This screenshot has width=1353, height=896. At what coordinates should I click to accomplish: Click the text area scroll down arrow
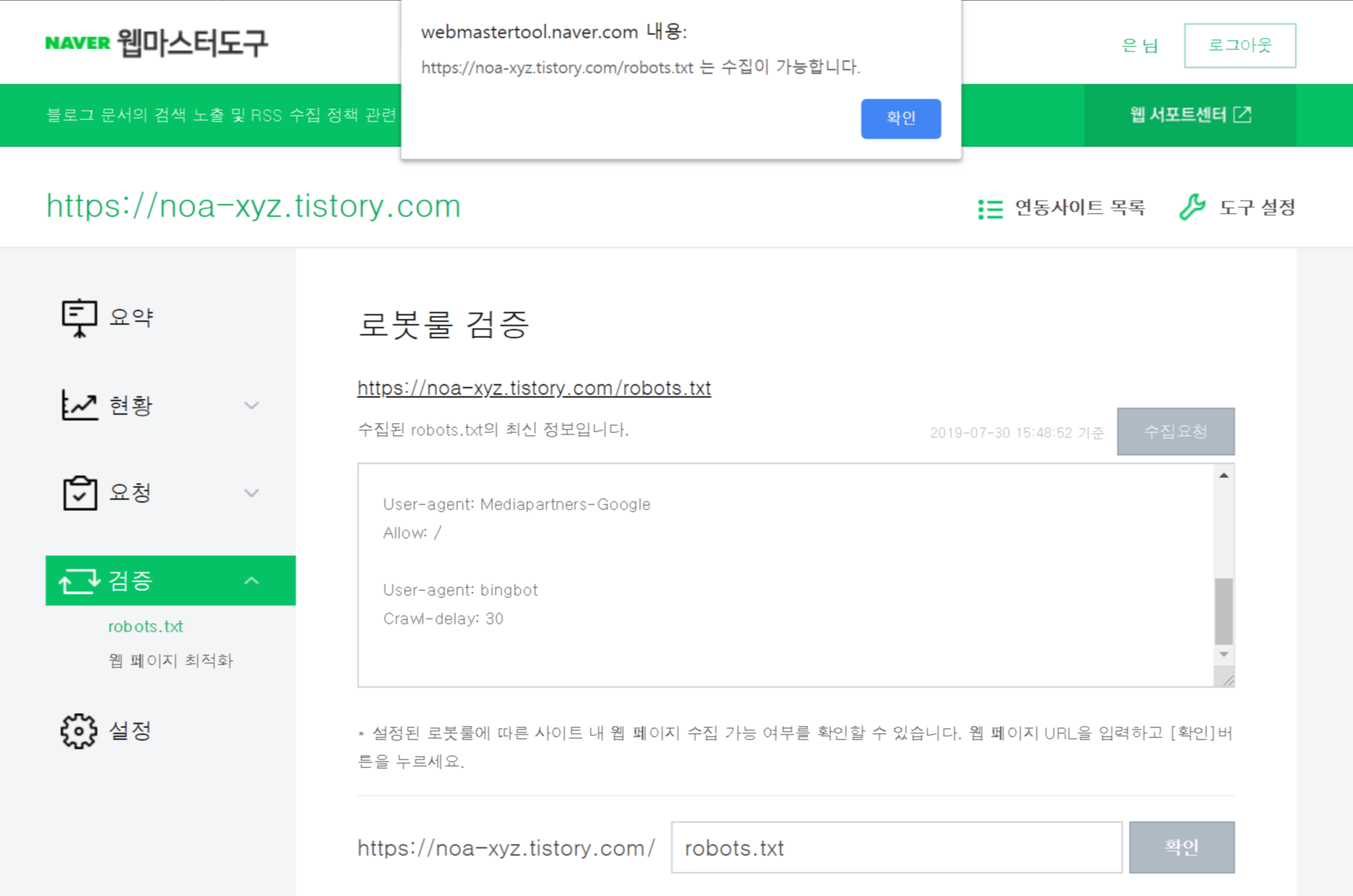coord(1224,654)
